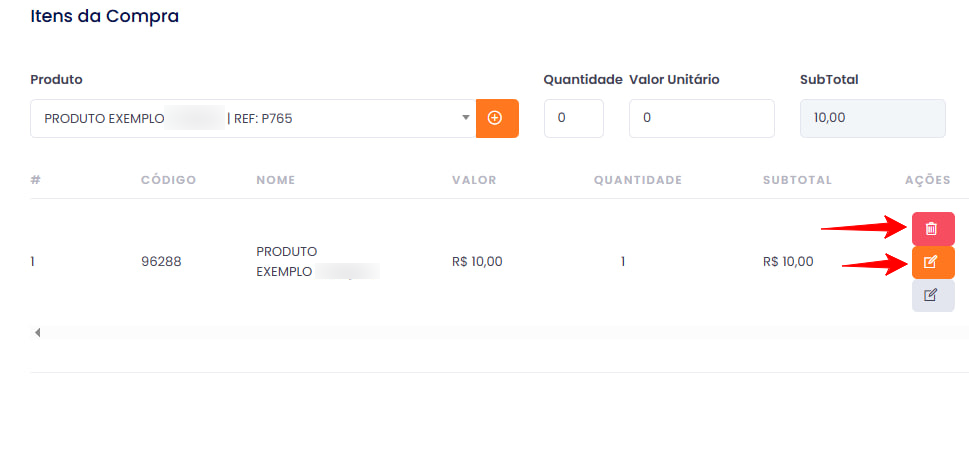Click the AÇÕES column header
The image size is (969, 452).
[x=928, y=180]
